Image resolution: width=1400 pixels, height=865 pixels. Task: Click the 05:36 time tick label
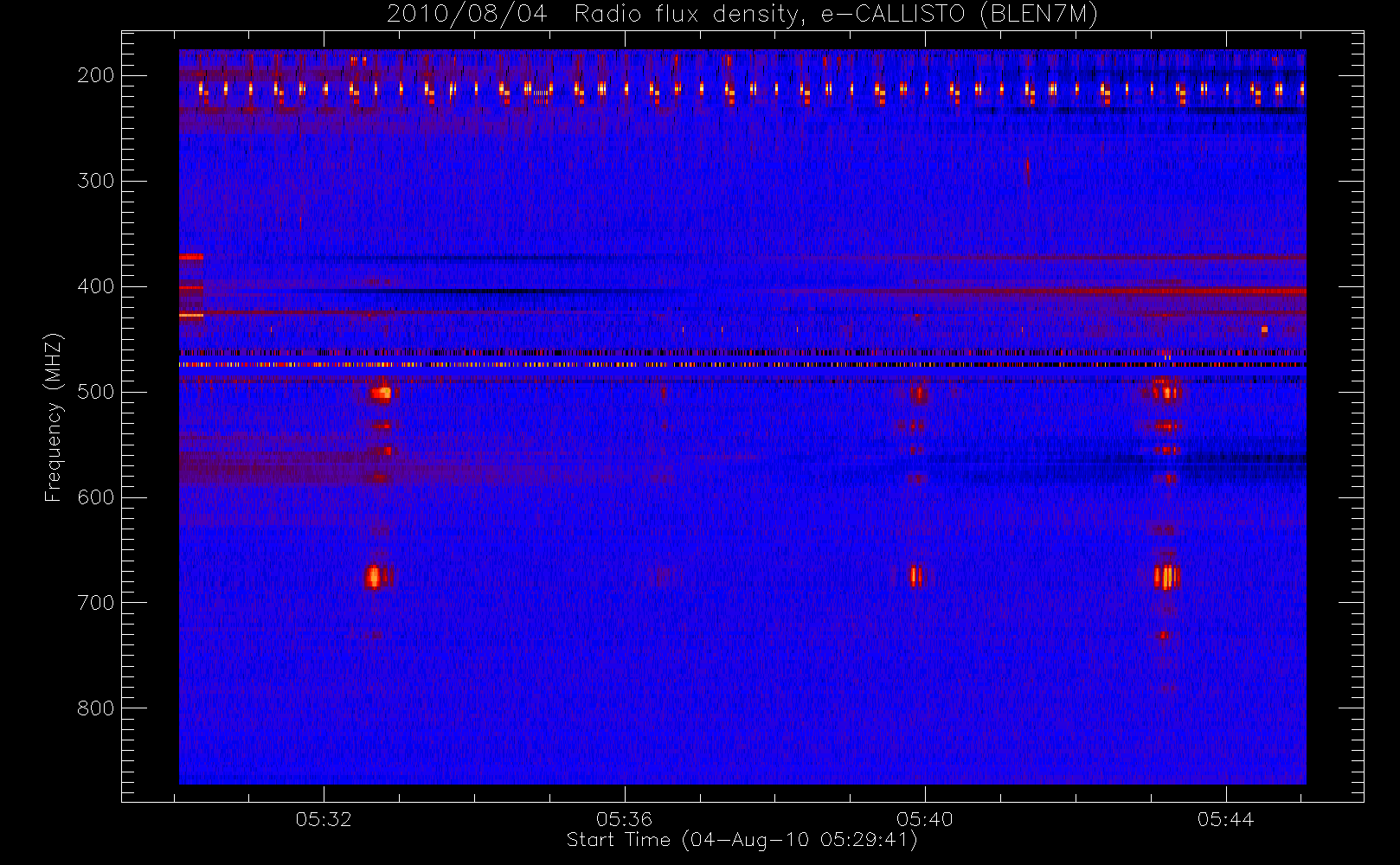(x=624, y=819)
